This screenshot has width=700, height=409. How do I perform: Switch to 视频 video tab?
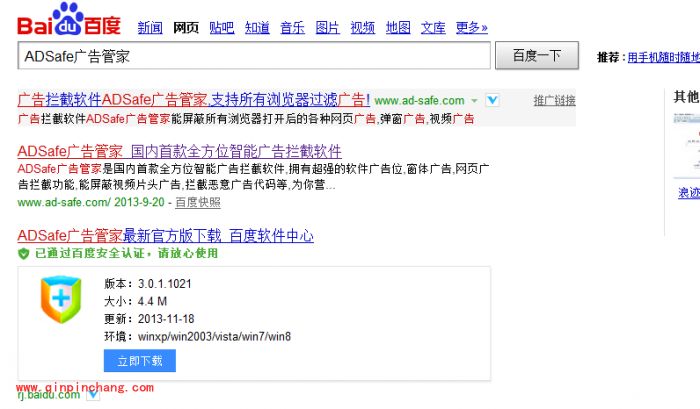point(362,28)
